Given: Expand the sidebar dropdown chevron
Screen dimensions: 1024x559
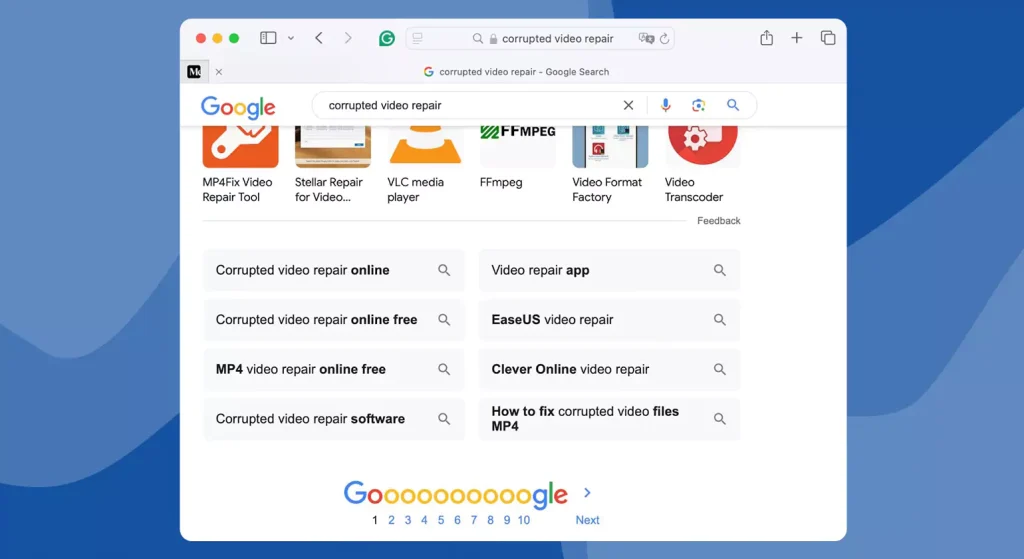Looking at the screenshot, I should [291, 38].
